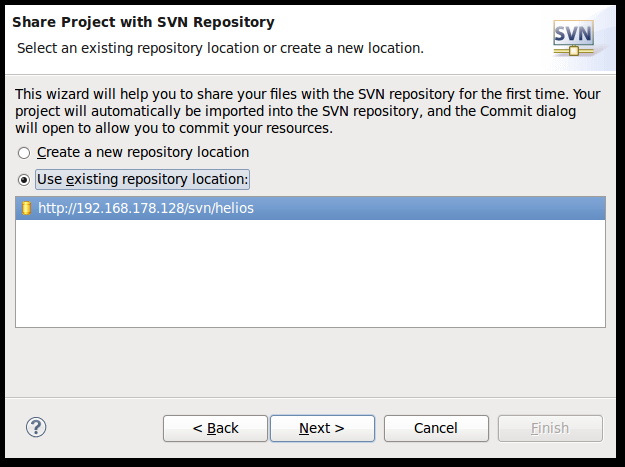Select the Create a new repository location radio
The width and height of the screenshot is (625, 467).
pyautogui.click(x=24, y=153)
